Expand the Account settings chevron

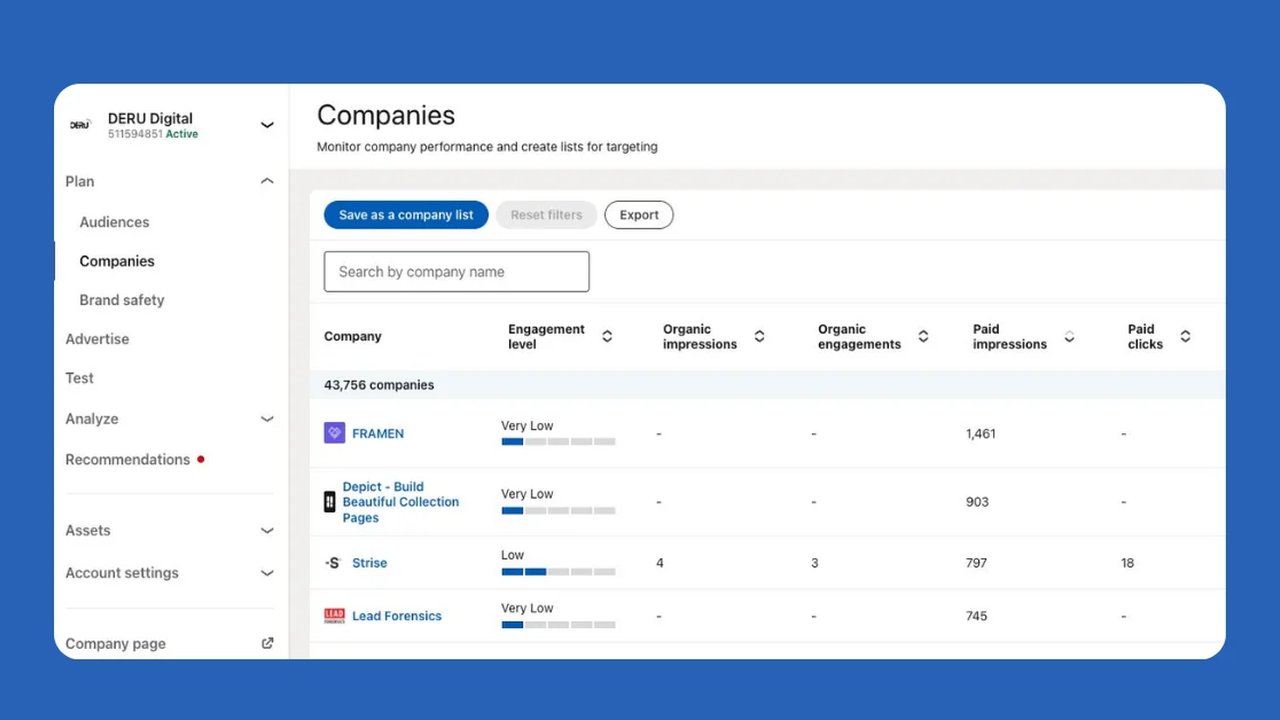click(x=267, y=573)
